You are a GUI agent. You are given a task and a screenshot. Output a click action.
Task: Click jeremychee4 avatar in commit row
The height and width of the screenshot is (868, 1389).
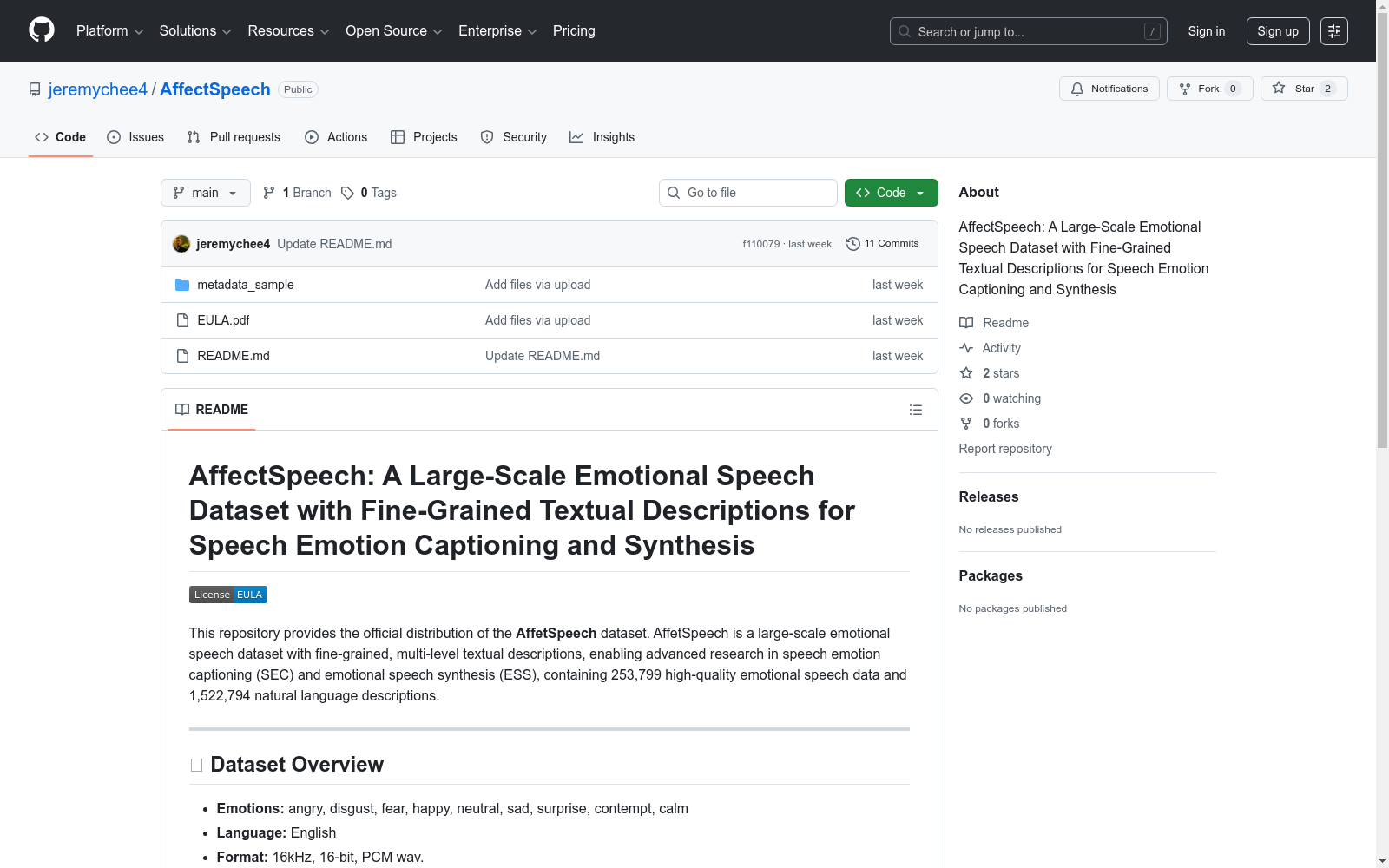pos(181,244)
